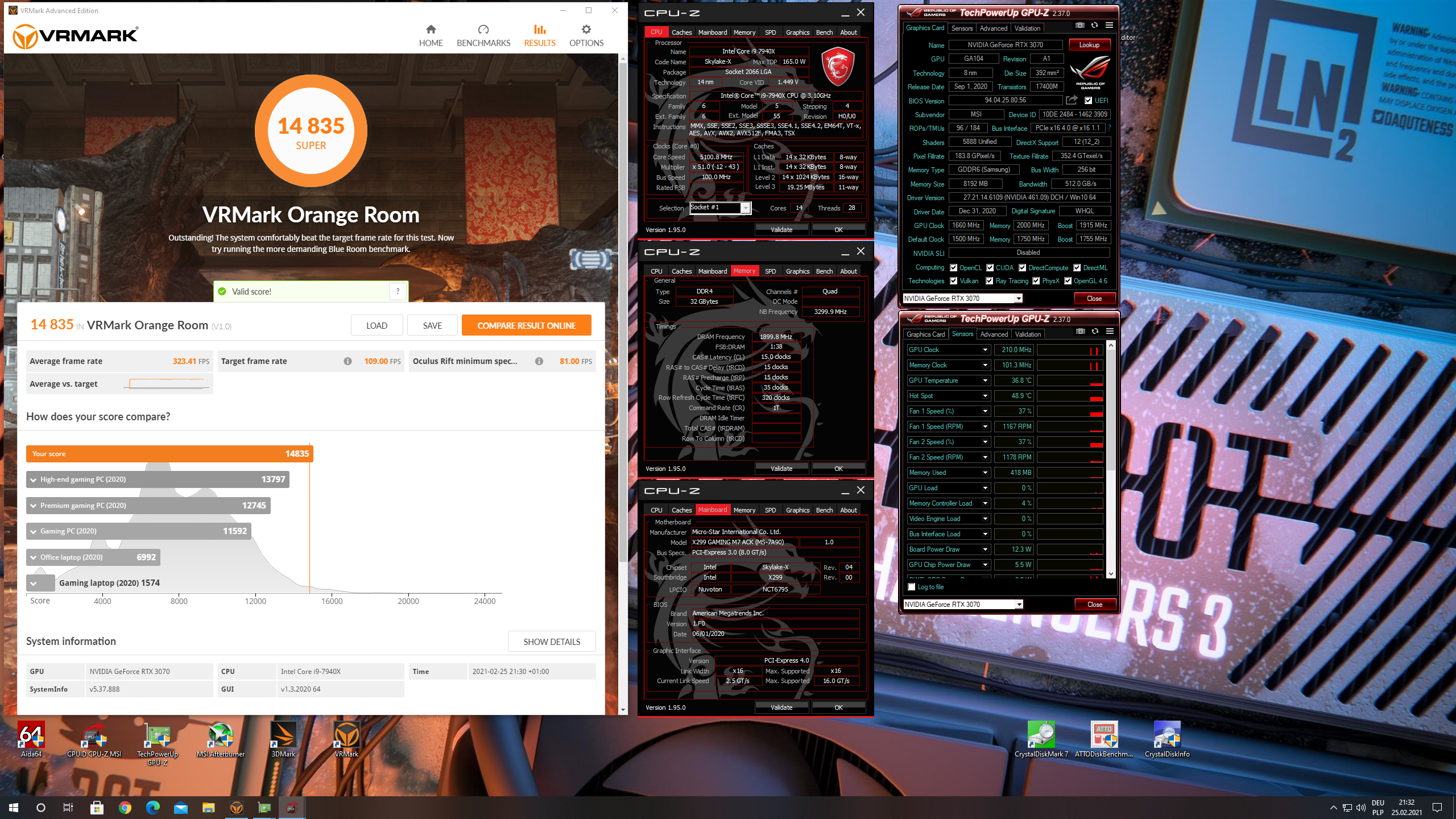Image resolution: width=1456 pixels, height=819 pixels.
Task: Click the LOAD button in VRMark
Action: coord(377,325)
